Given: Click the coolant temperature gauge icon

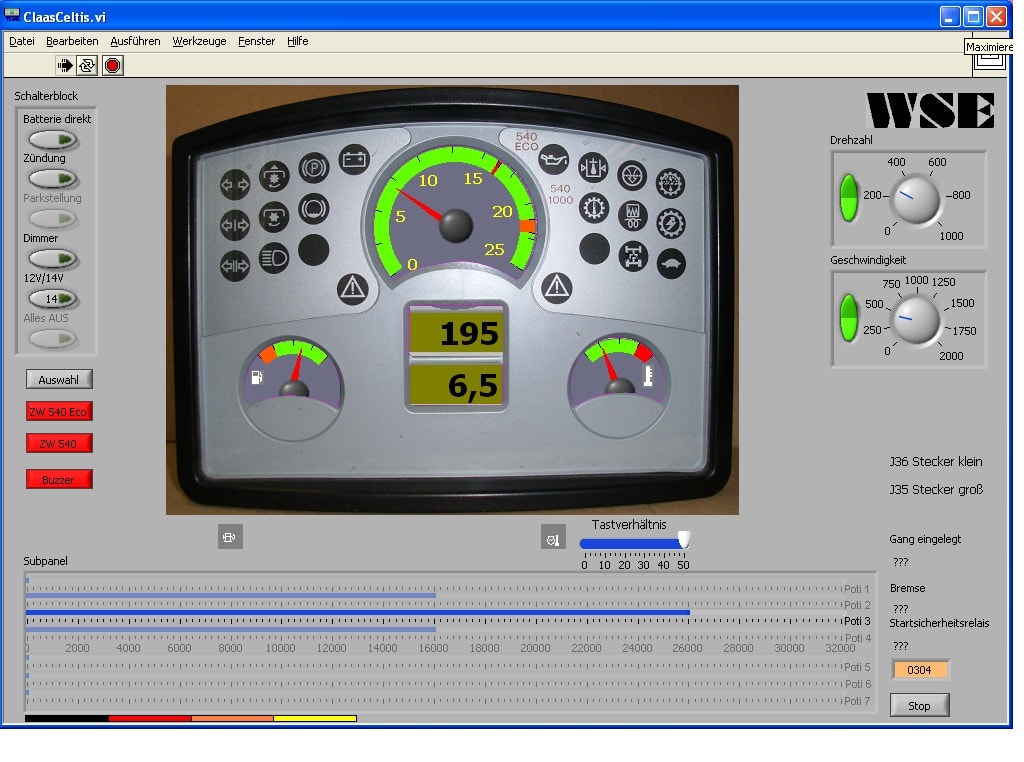Looking at the screenshot, I should coord(648,375).
